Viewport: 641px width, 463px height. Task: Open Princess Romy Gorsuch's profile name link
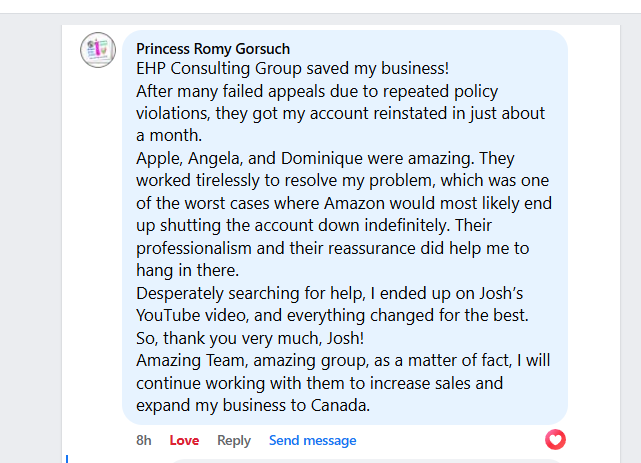[x=212, y=48]
